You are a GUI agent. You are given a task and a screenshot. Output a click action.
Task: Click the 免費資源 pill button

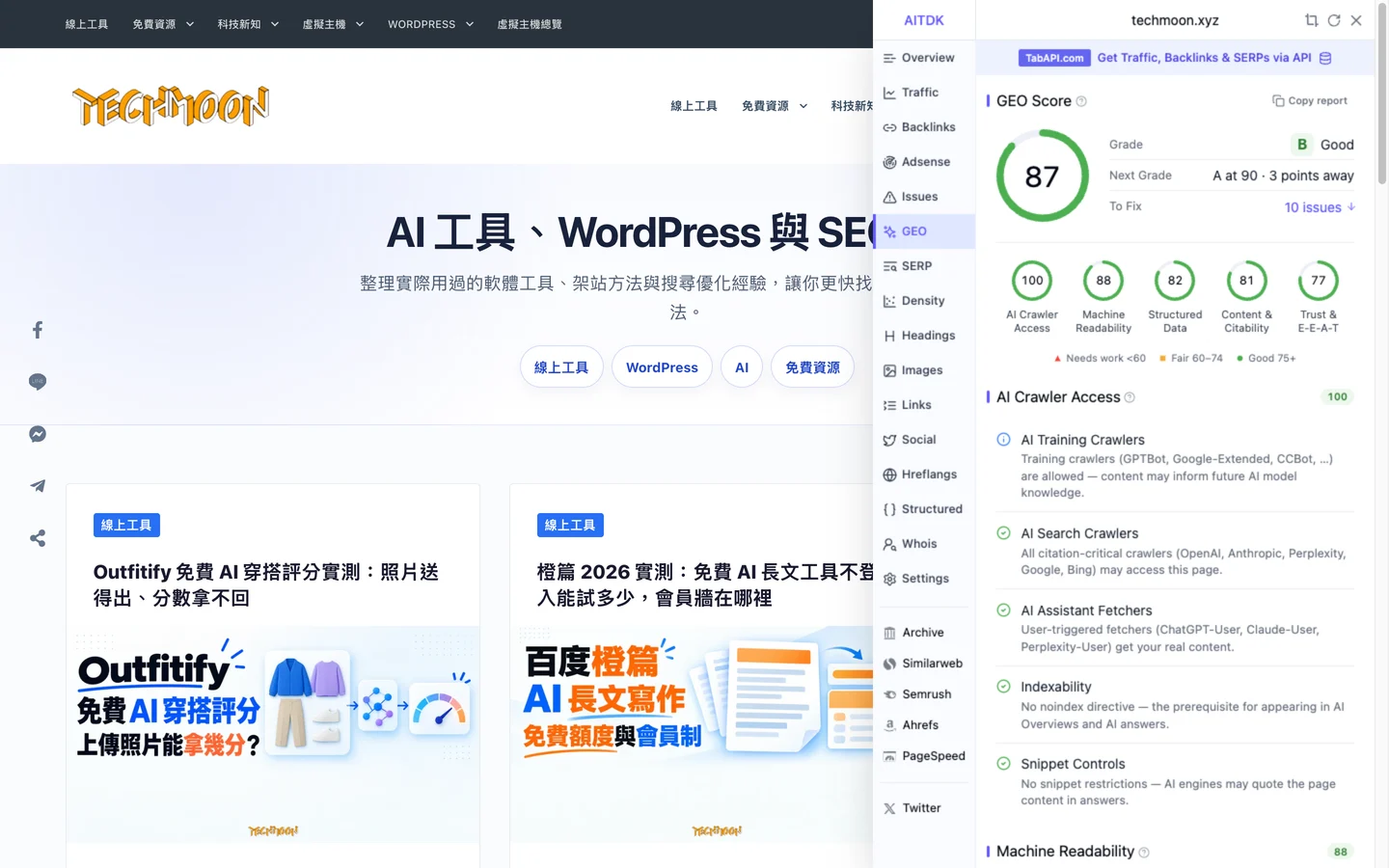point(812,367)
